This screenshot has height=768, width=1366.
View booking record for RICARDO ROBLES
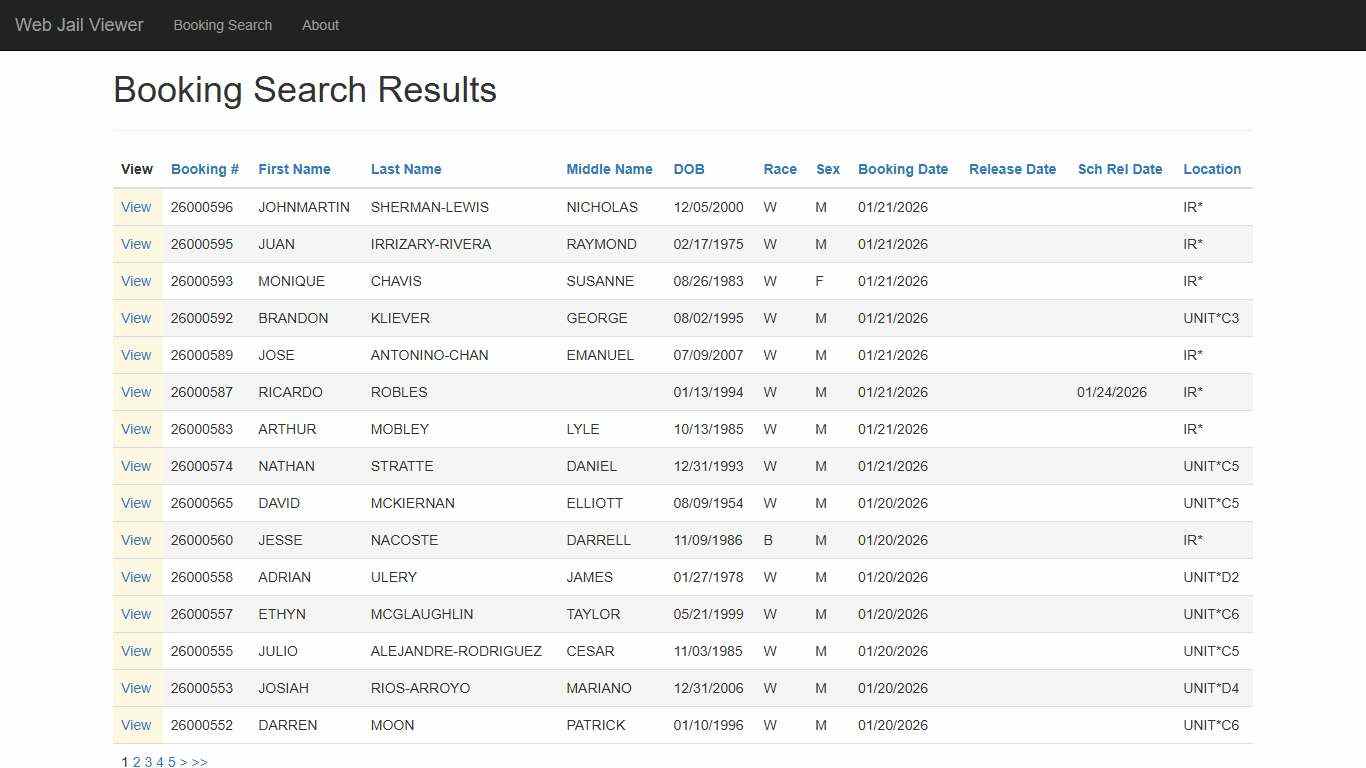click(x=136, y=392)
